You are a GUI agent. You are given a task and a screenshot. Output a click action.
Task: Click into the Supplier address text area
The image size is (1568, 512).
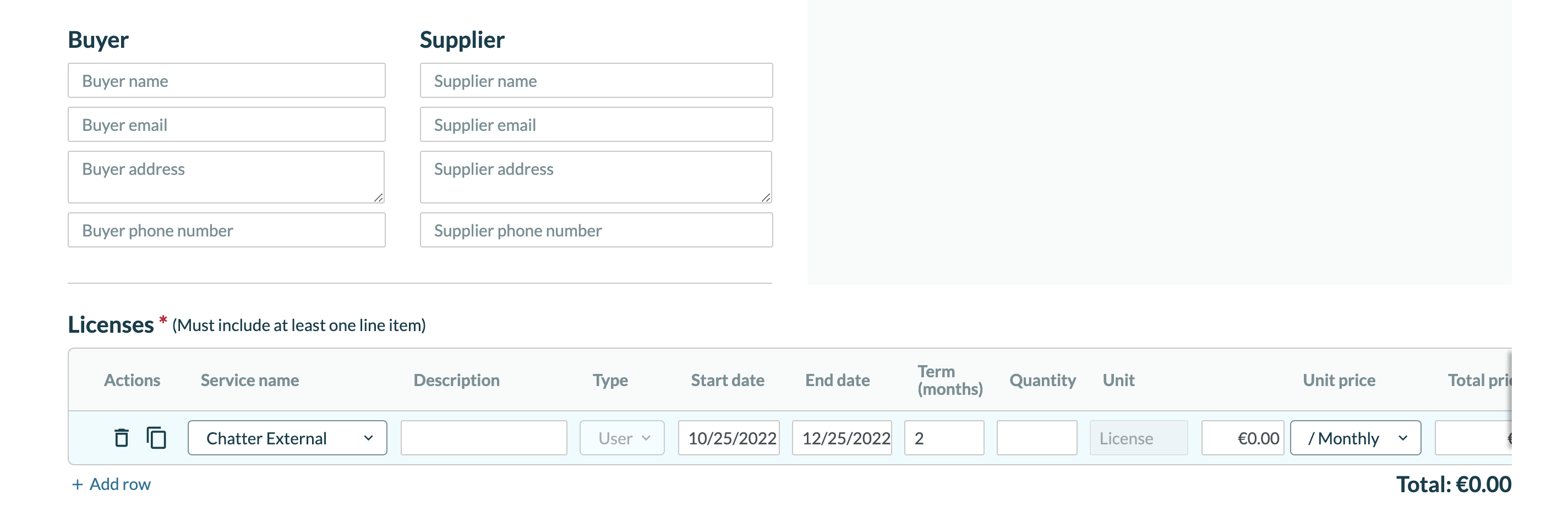(595, 177)
